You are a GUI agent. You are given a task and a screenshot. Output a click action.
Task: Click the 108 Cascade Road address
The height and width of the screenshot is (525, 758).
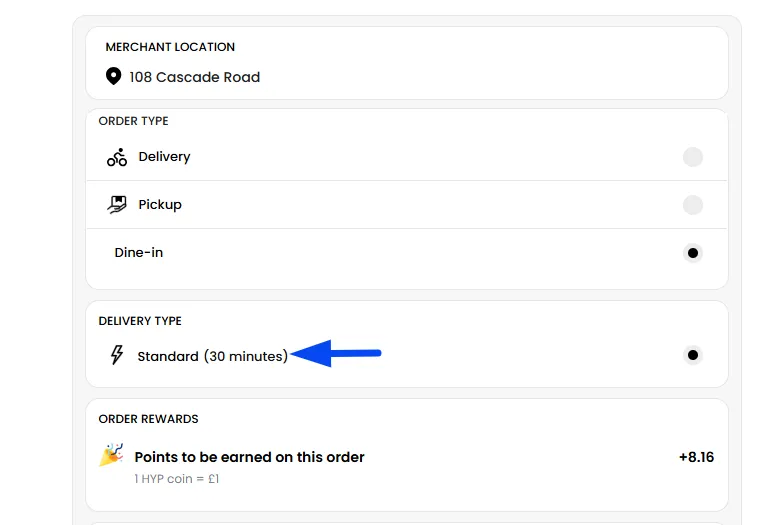[194, 77]
